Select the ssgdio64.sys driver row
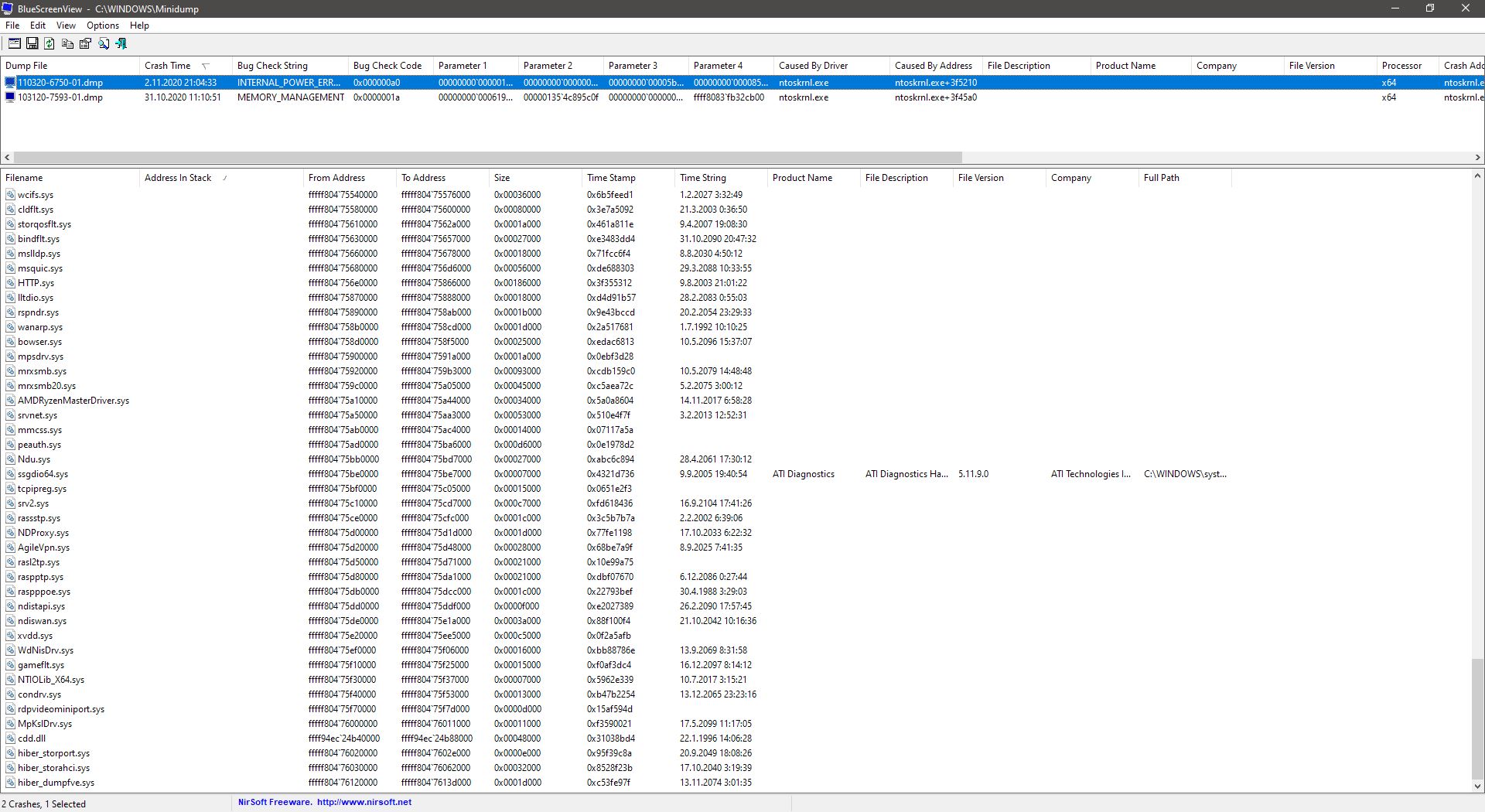The image size is (1485, 812). 43,474
